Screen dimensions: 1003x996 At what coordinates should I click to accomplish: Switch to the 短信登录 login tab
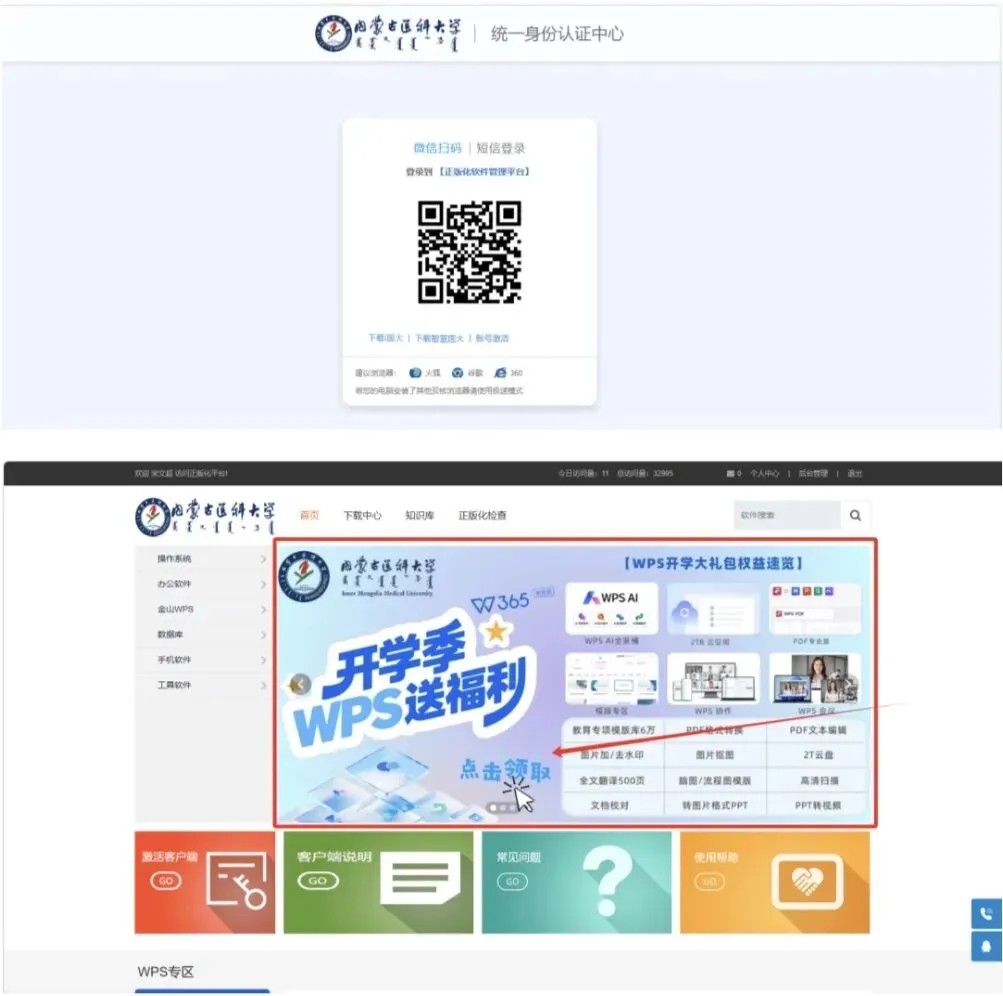click(501, 148)
